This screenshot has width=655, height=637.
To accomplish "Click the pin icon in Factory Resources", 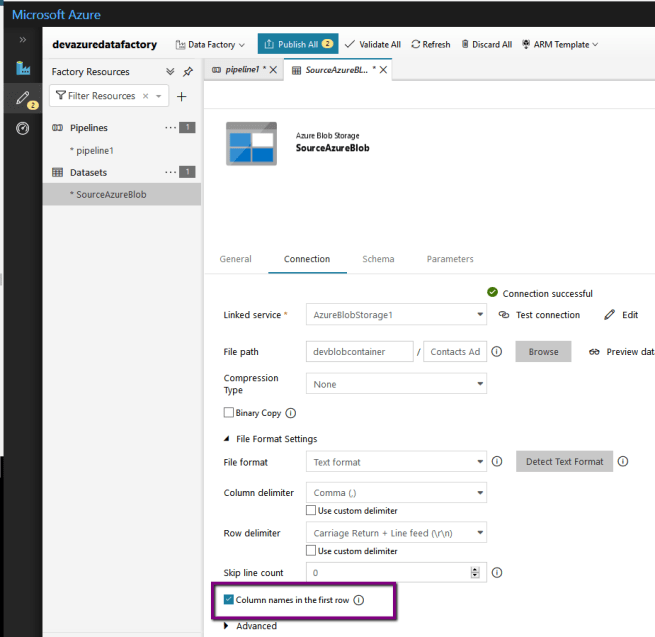I will click(187, 72).
